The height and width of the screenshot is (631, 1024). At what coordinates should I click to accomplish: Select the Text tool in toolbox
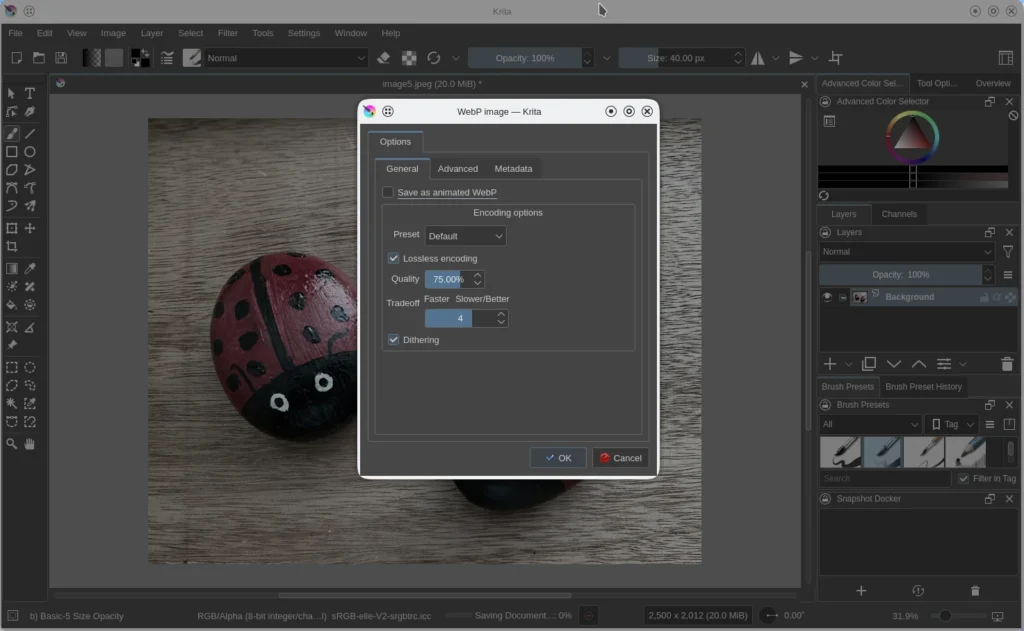pyautogui.click(x=29, y=93)
